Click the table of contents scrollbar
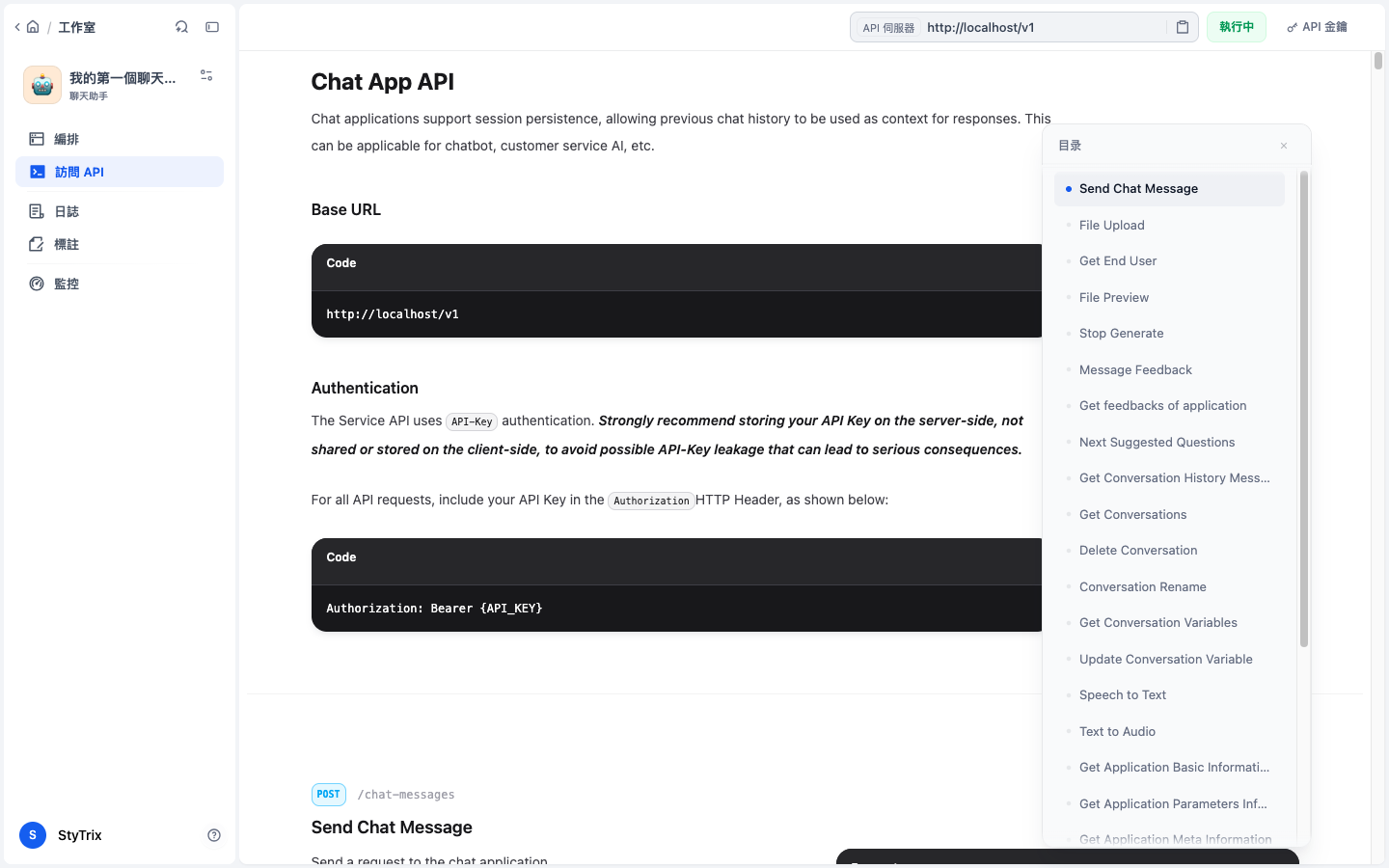The image size is (1389, 868). click(1304, 409)
